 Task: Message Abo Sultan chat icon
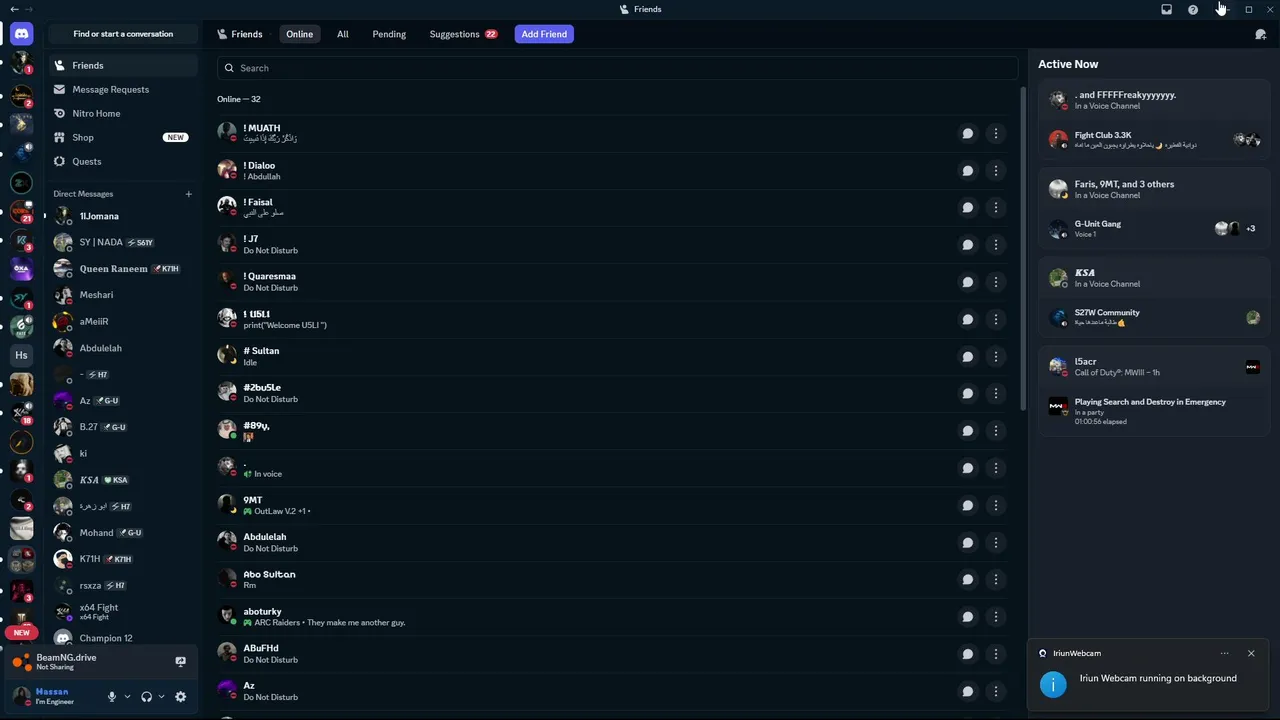pyautogui.click(x=967, y=580)
